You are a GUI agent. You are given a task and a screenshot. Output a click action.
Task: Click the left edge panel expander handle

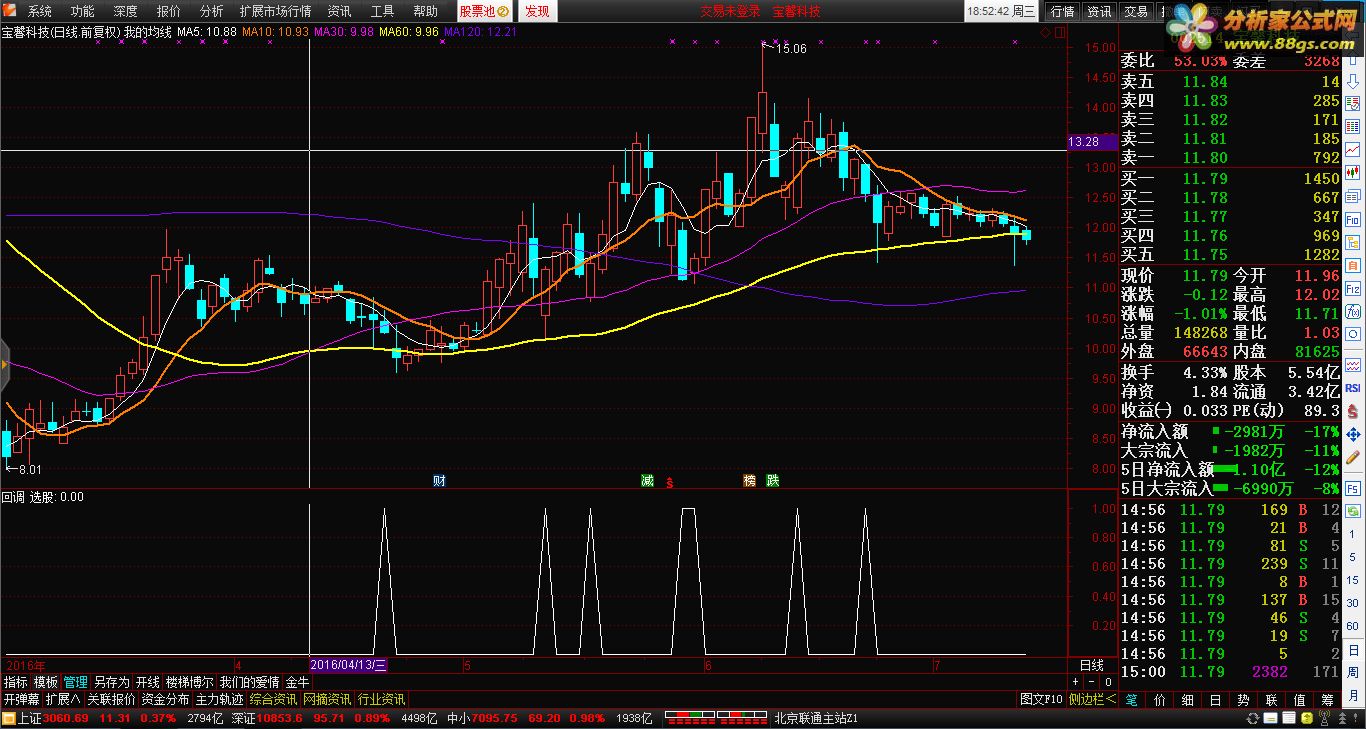[x=4, y=364]
